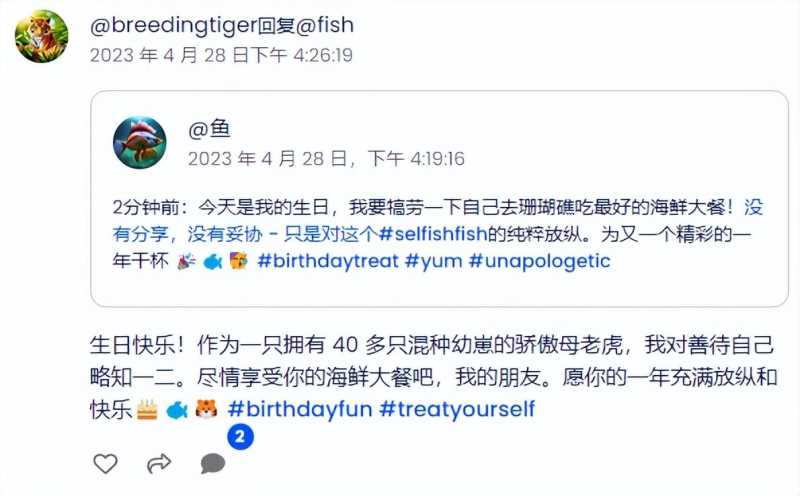800x496 pixels.
Task: Click the blue 2 comment count badge
Action: [240, 437]
